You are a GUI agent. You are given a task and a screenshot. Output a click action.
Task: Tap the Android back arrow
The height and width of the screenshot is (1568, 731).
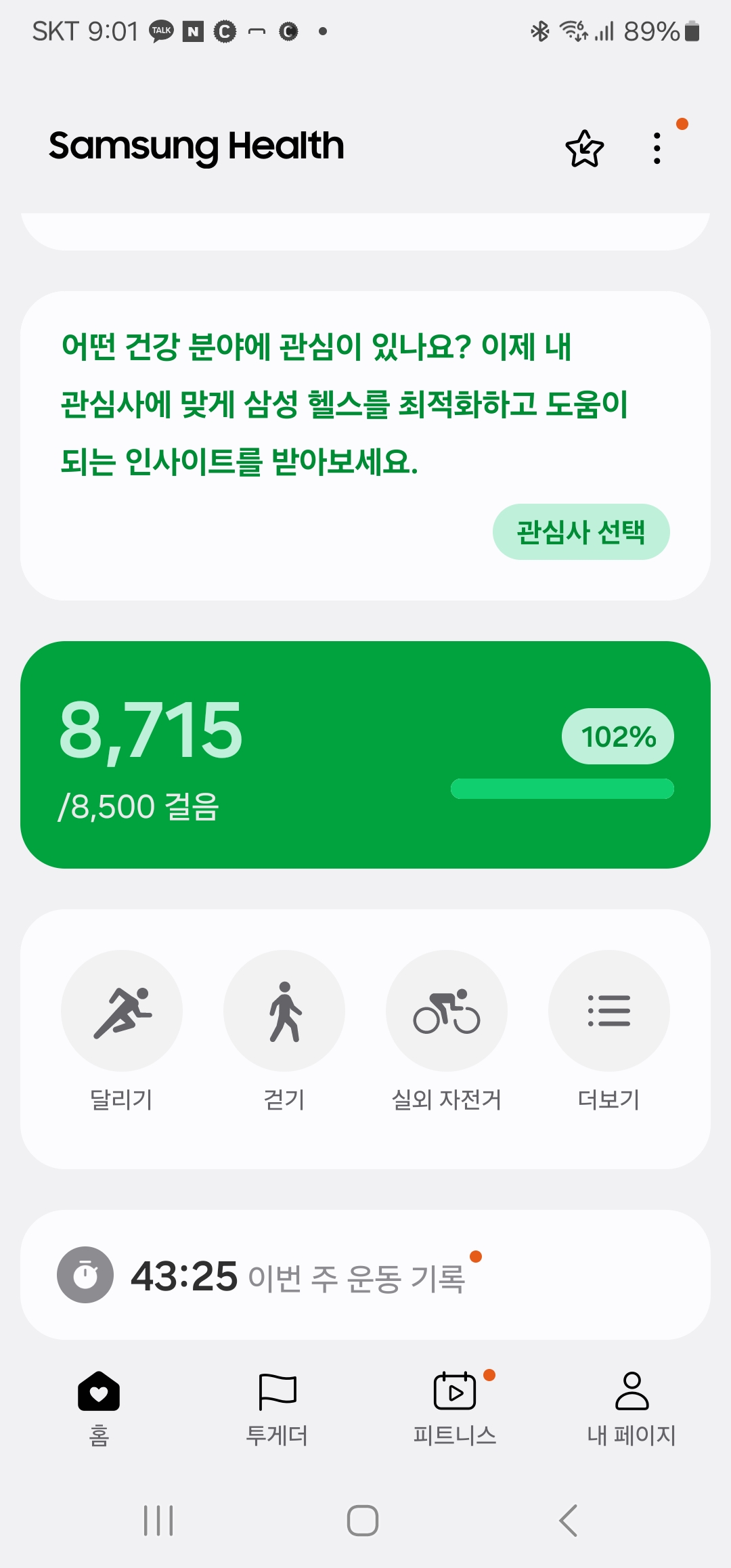point(569,1521)
